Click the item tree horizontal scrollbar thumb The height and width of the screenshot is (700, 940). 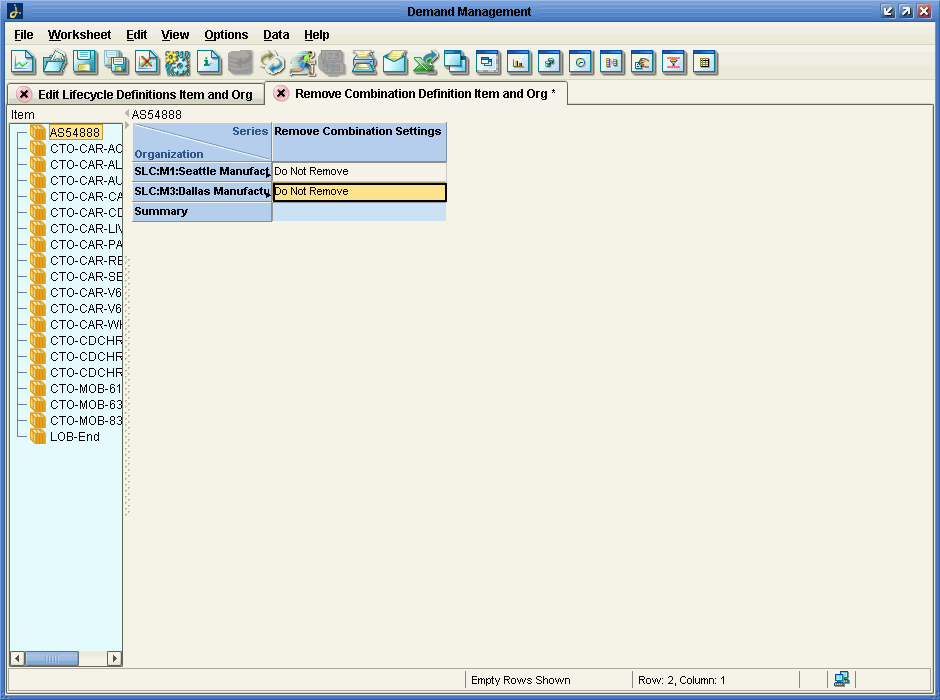point(52,659)
